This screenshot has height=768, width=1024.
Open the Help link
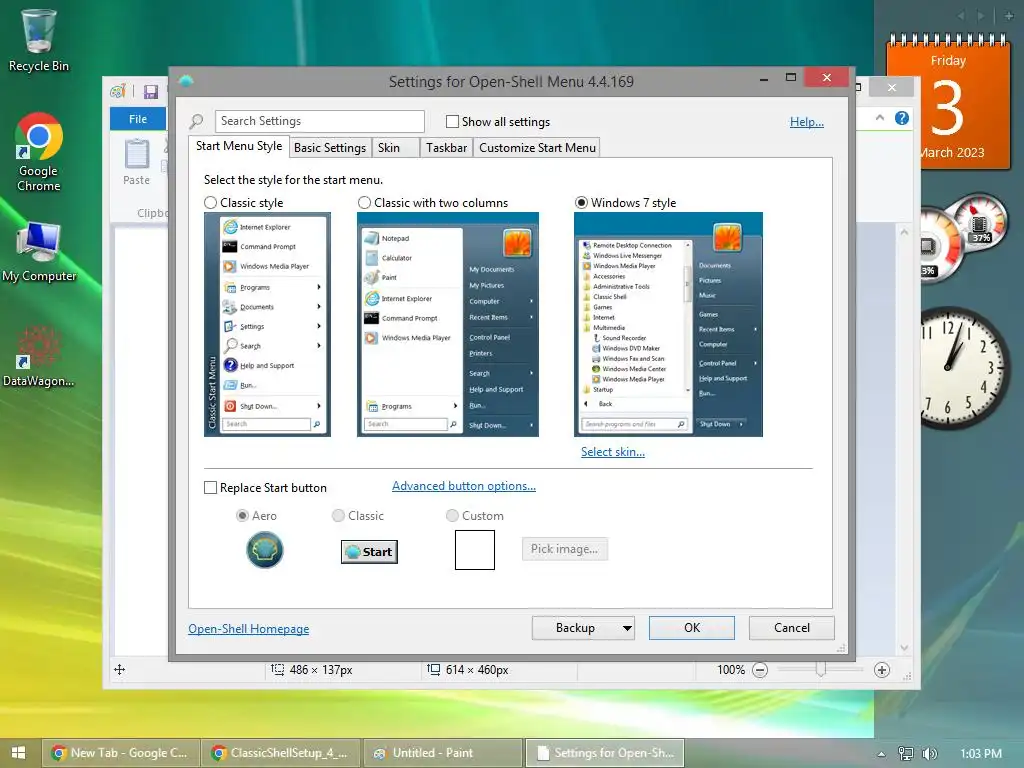[x=807, y=122]
